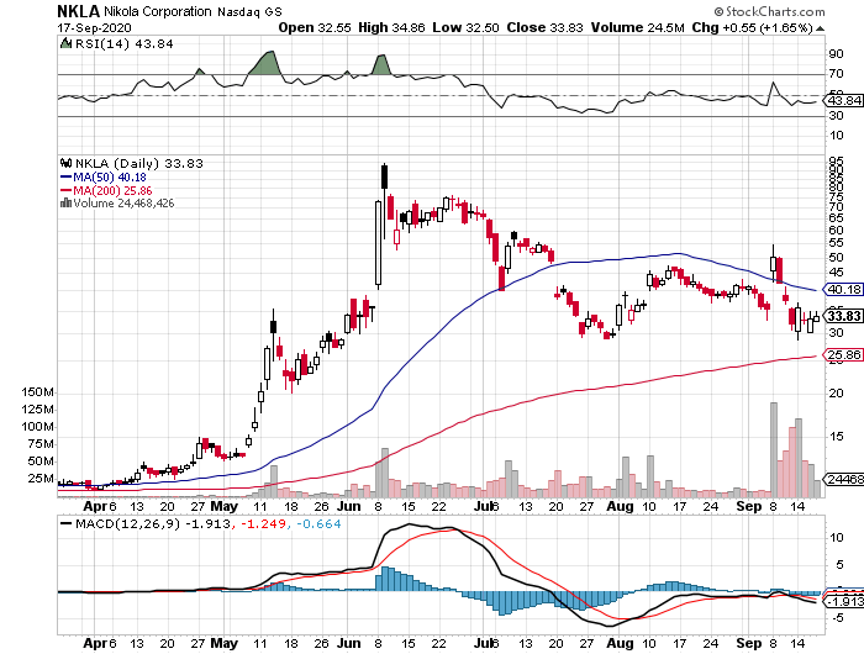
Task: Click the 43.84 RSI value tag on right axis
Action: [x=843, y=100]
